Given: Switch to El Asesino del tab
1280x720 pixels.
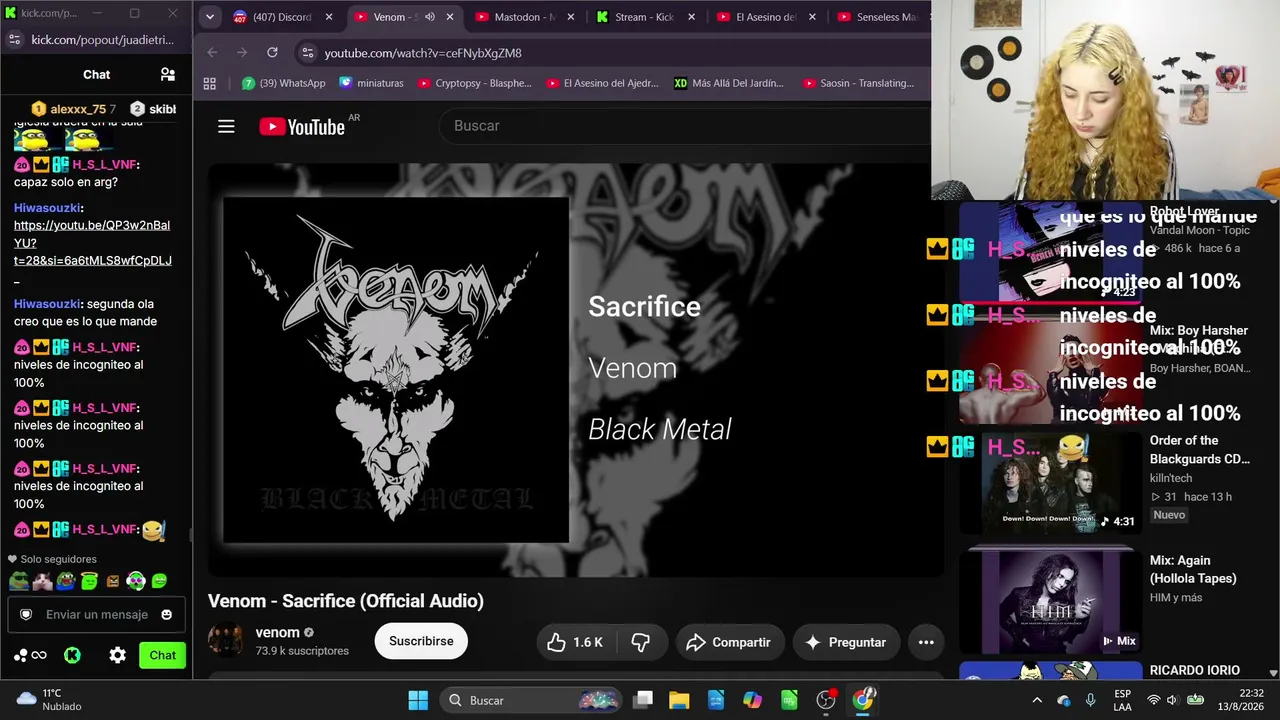Looking at the screenshot, I should pyautogui.click(x=768, y=17).
